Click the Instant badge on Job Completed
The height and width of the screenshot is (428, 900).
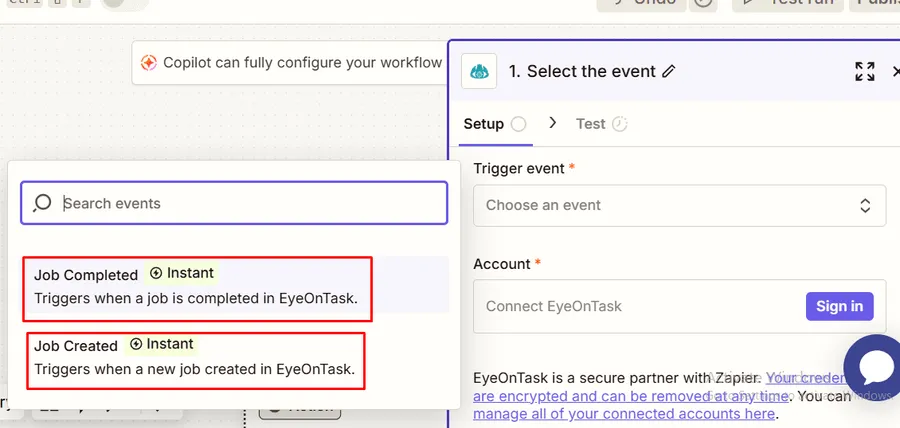pyautogui.click(x=182, y=273)
